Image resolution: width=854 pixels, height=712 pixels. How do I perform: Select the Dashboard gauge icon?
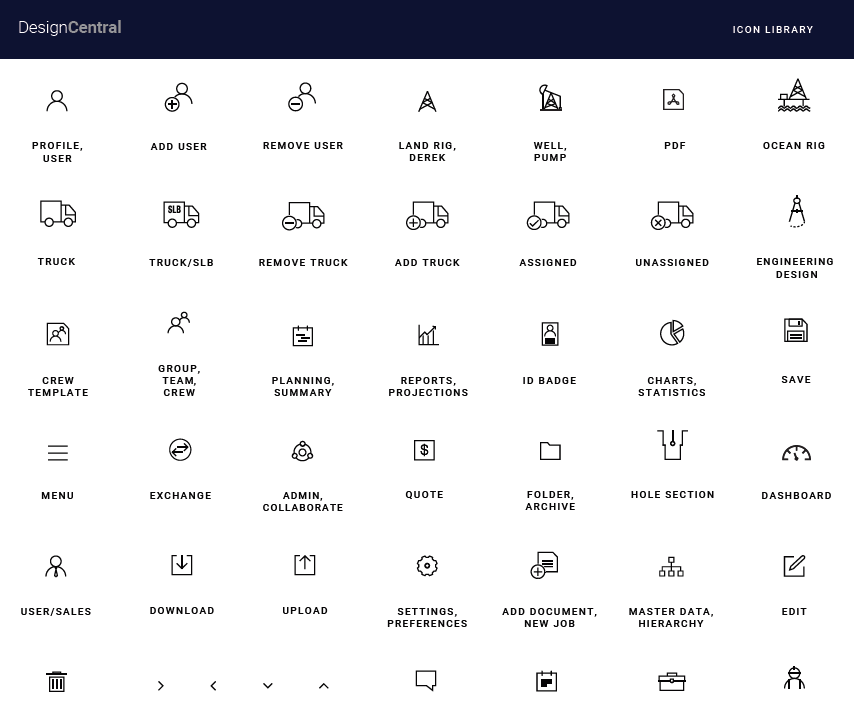[796, 453]
